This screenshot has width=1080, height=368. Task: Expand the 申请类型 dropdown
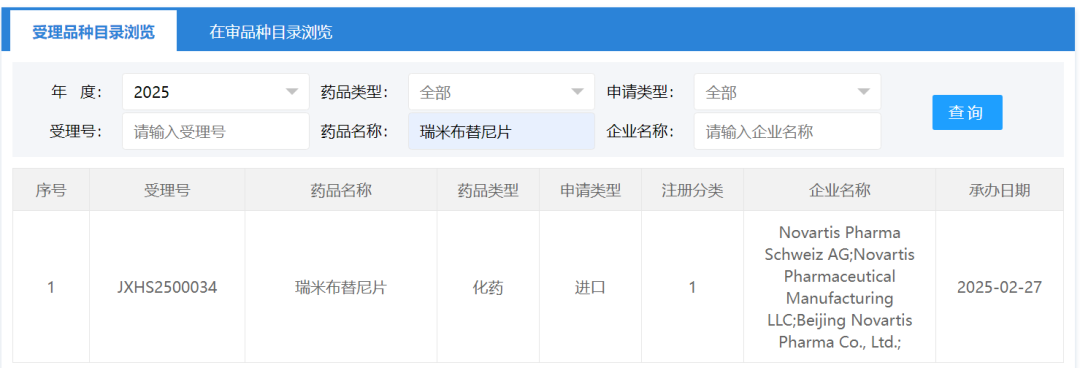[787, 92]
